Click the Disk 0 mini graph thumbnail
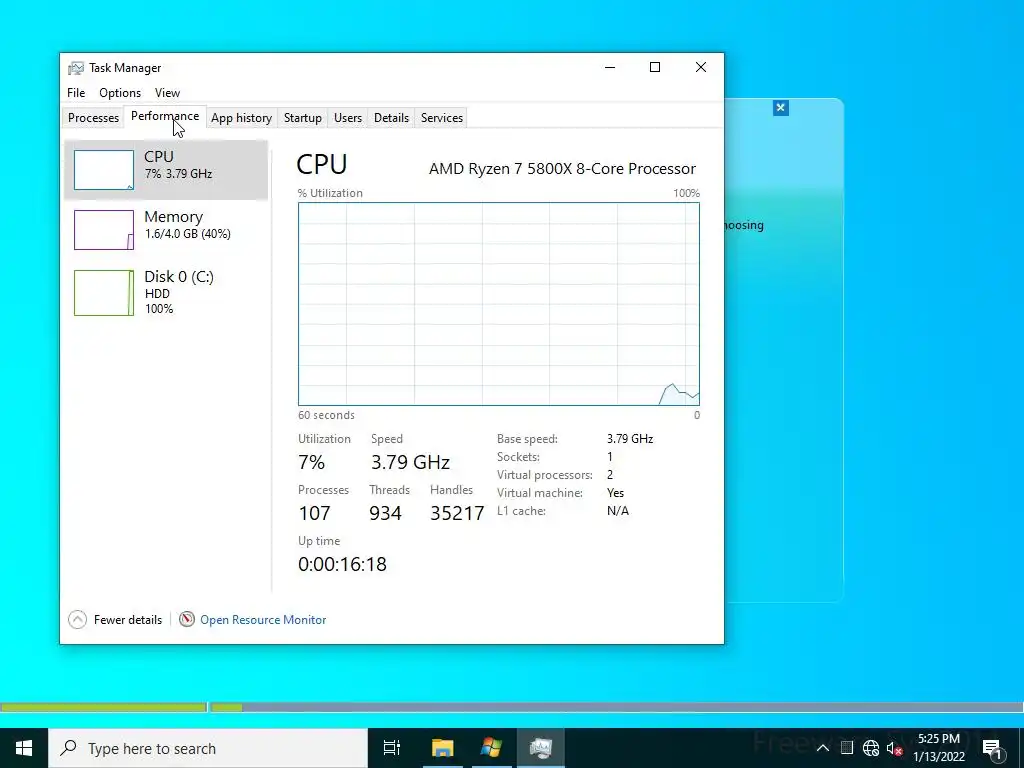Viewport: 1024px width, 768px height. (x=104, y=293)
